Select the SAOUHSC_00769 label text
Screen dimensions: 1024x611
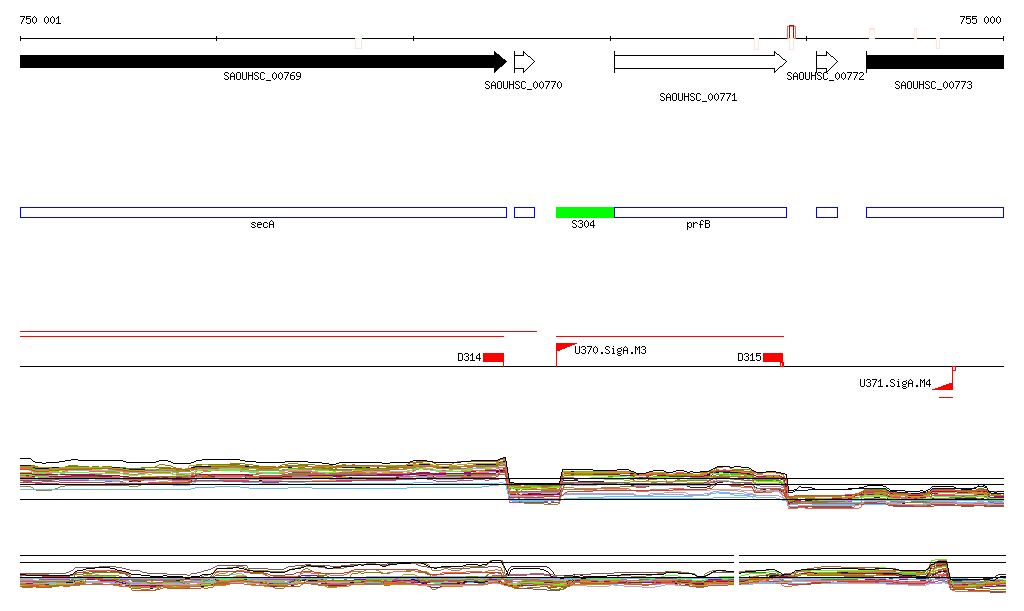(262, 76)
